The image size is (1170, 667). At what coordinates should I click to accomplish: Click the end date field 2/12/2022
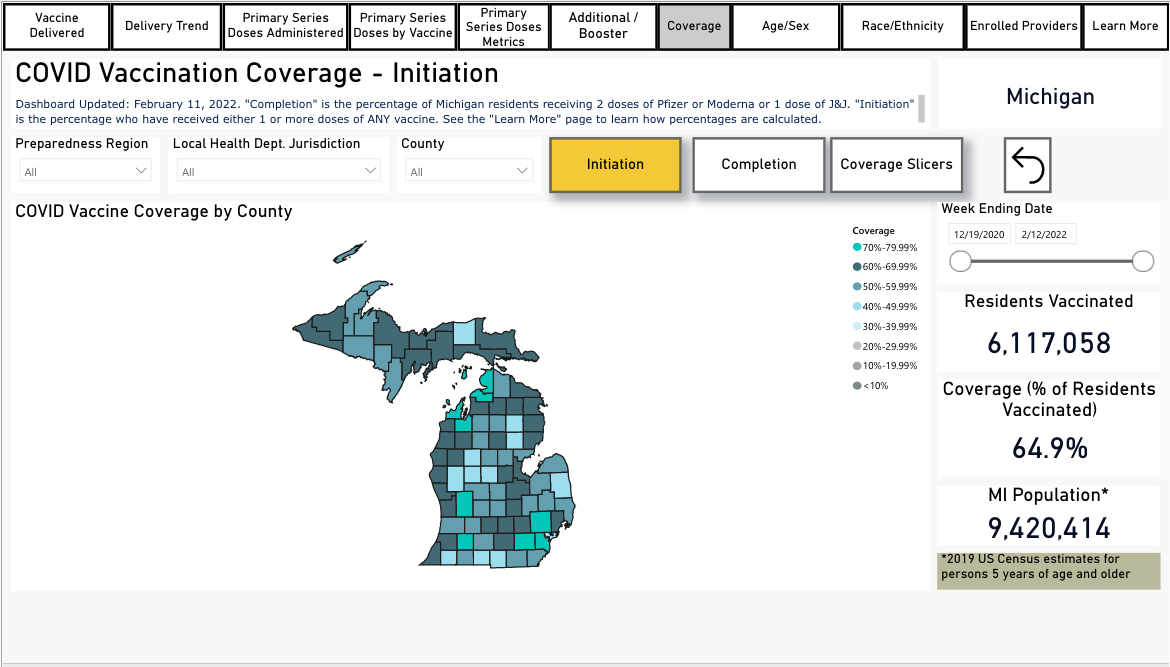click(x=1044, y=234)
